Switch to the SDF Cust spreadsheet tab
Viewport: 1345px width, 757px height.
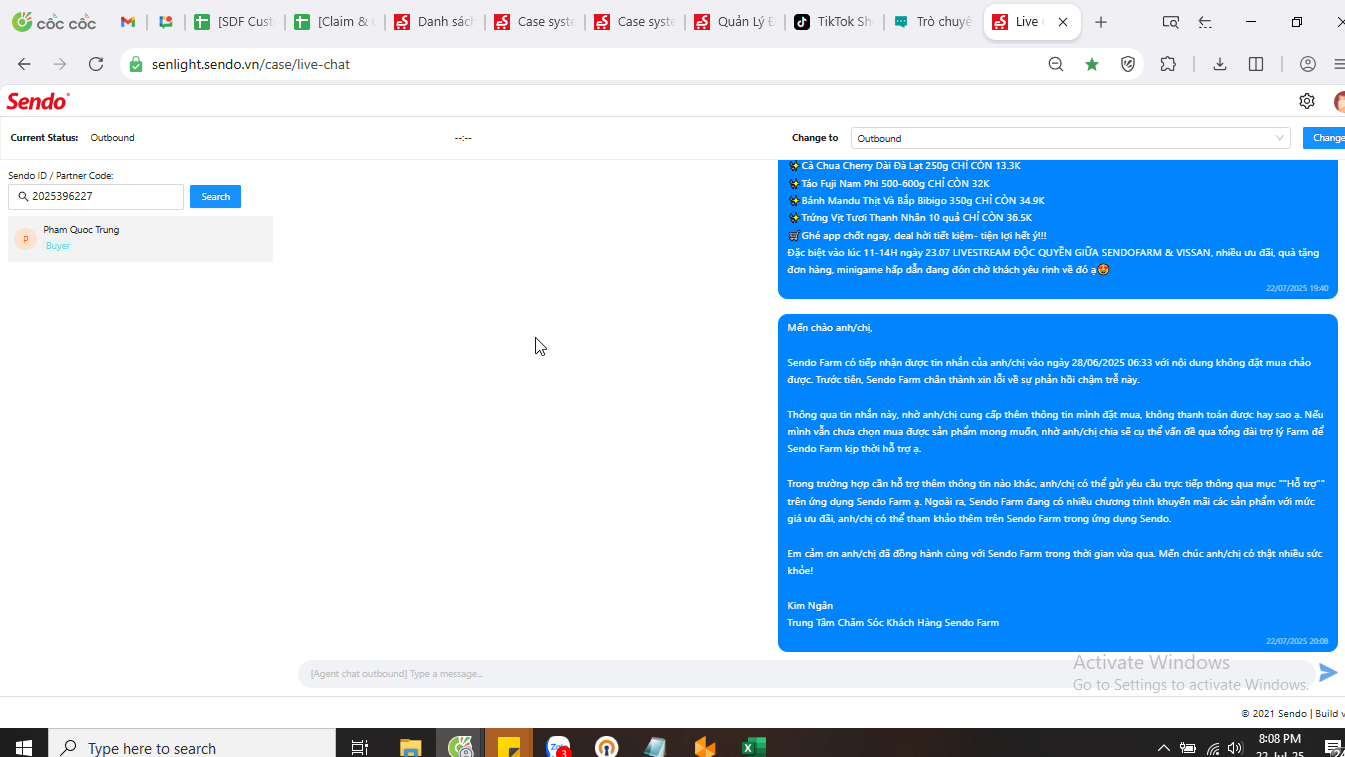click(x=234, y=22)
